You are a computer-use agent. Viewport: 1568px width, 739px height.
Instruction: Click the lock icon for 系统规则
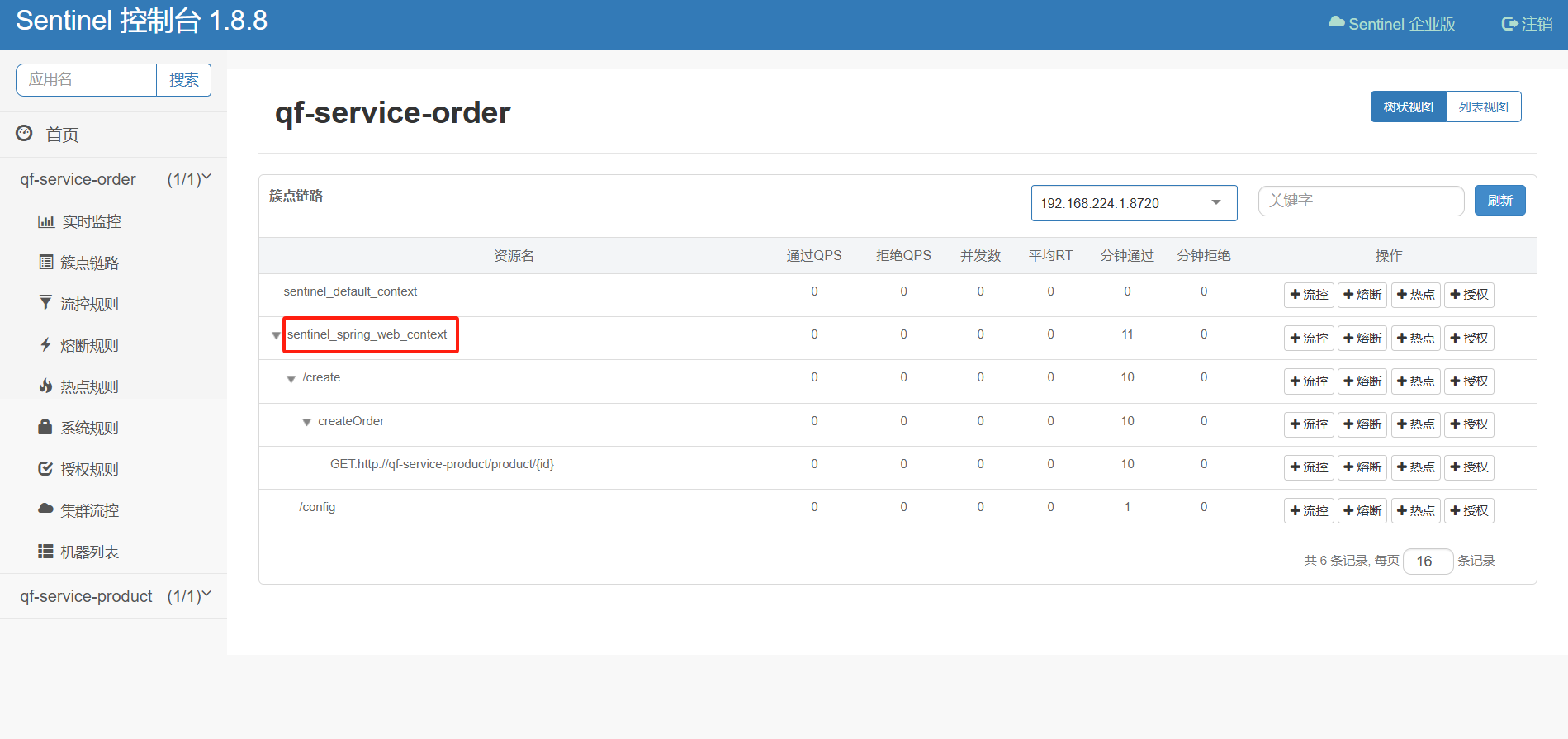click(x=46, y=427)
